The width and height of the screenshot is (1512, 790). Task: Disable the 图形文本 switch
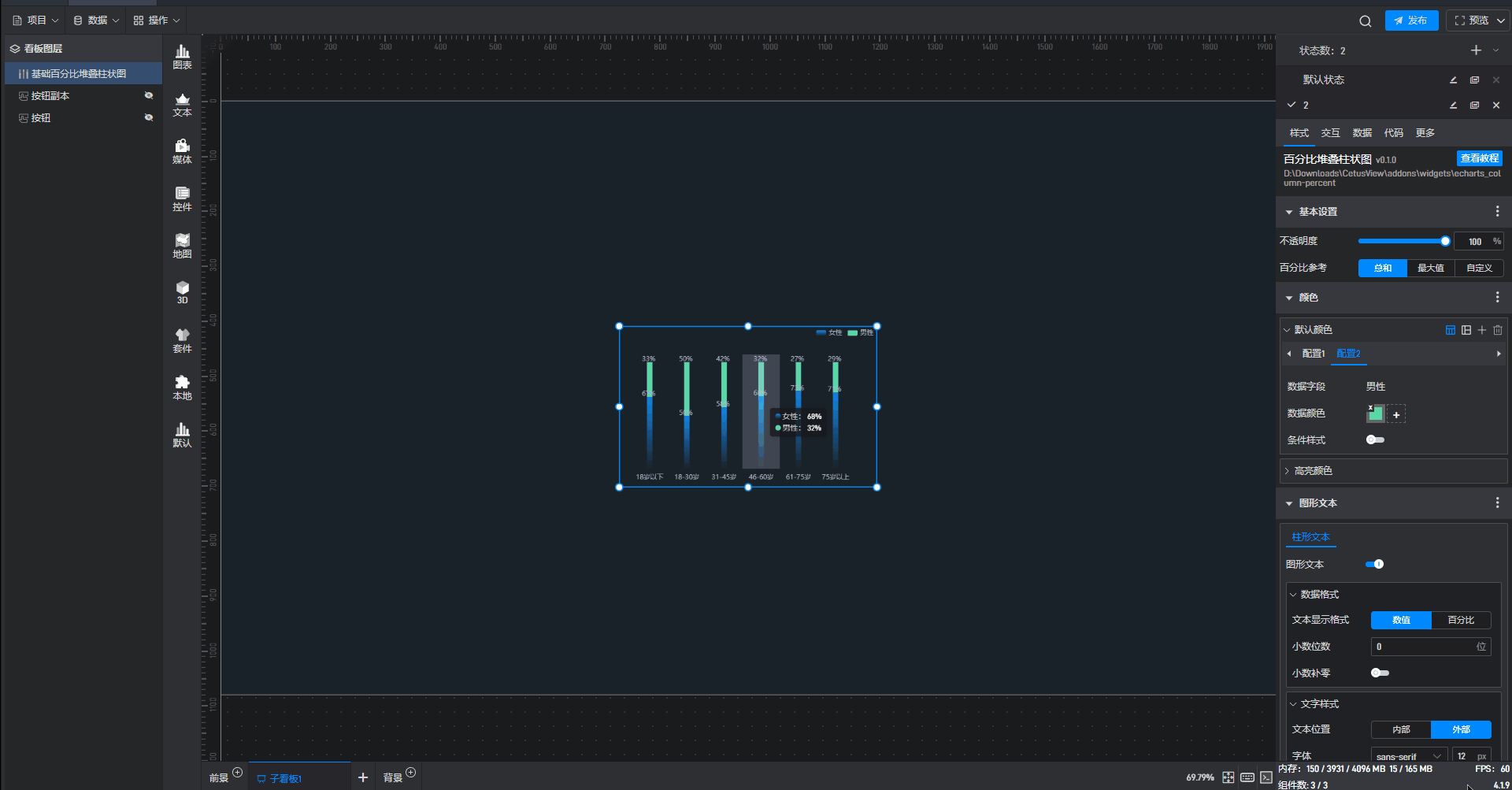tap(1375, 564)
